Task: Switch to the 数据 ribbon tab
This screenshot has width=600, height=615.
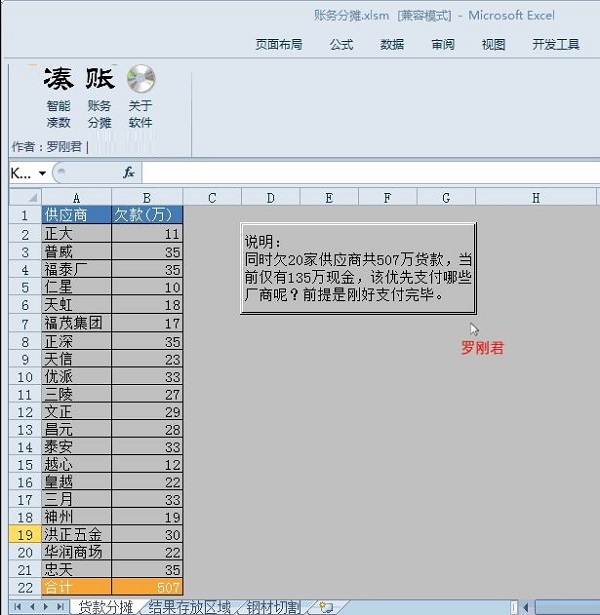Action: (x=392, y=45)
